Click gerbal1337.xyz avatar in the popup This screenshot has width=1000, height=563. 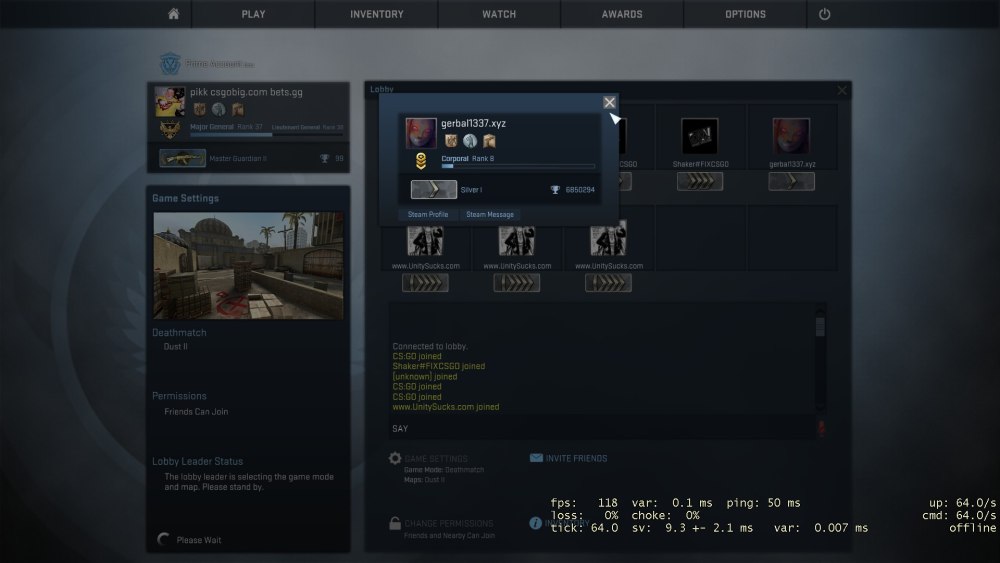421,133
